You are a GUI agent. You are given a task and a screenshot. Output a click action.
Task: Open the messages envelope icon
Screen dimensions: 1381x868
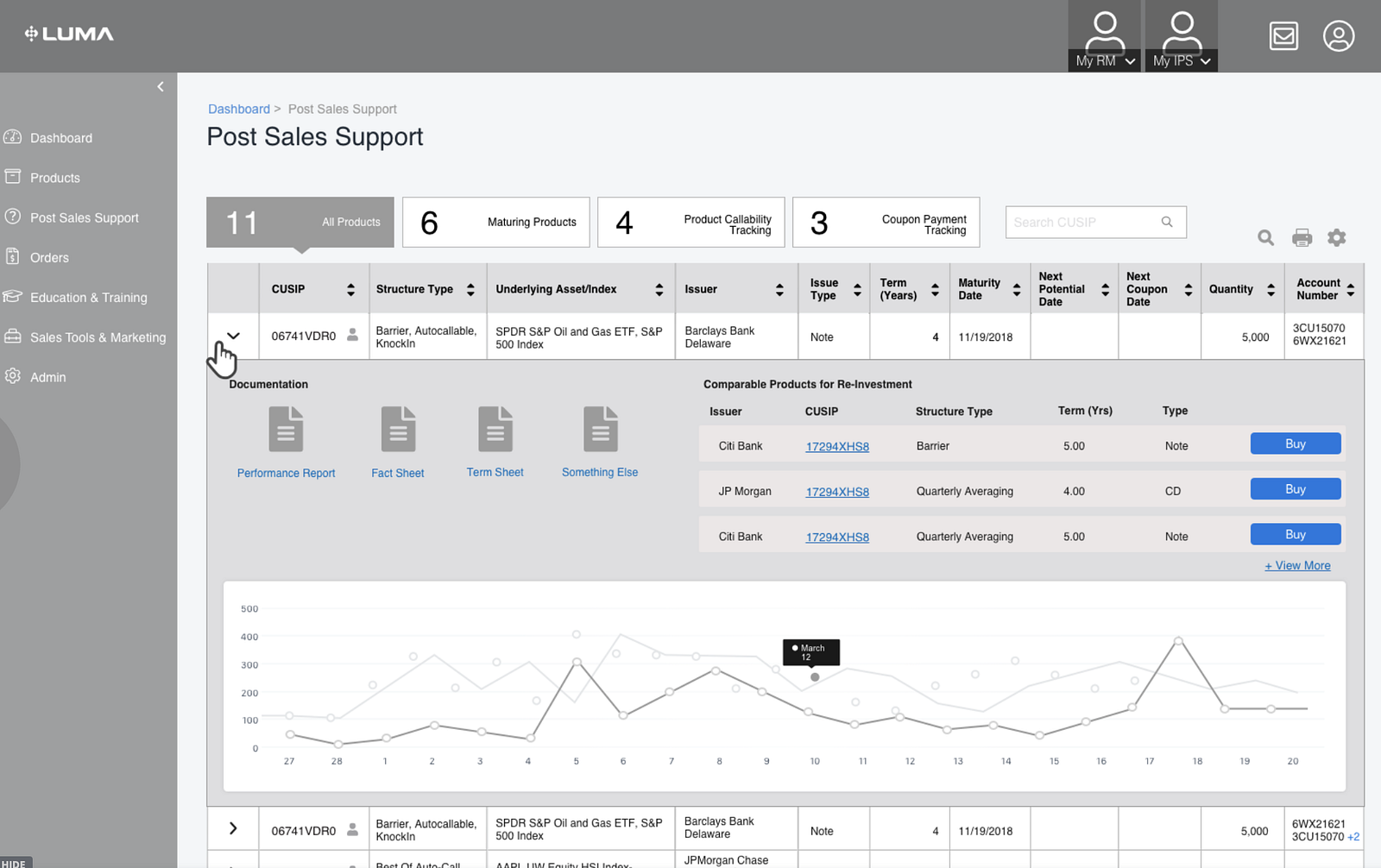(x=1283, y=36)
